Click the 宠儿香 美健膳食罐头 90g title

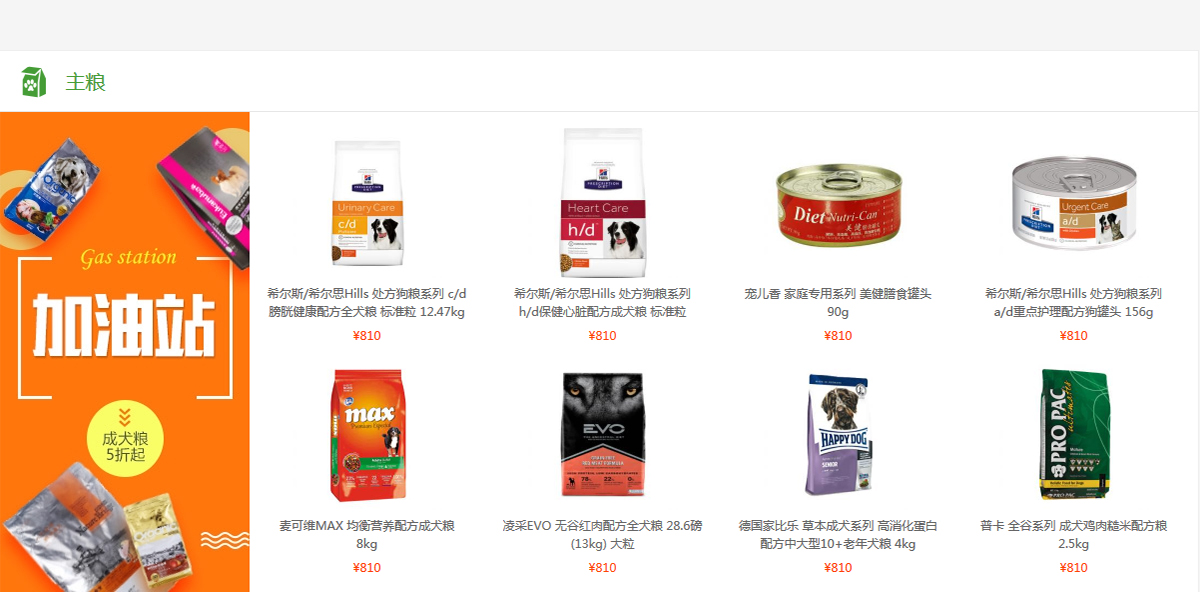tap(839, 303)
